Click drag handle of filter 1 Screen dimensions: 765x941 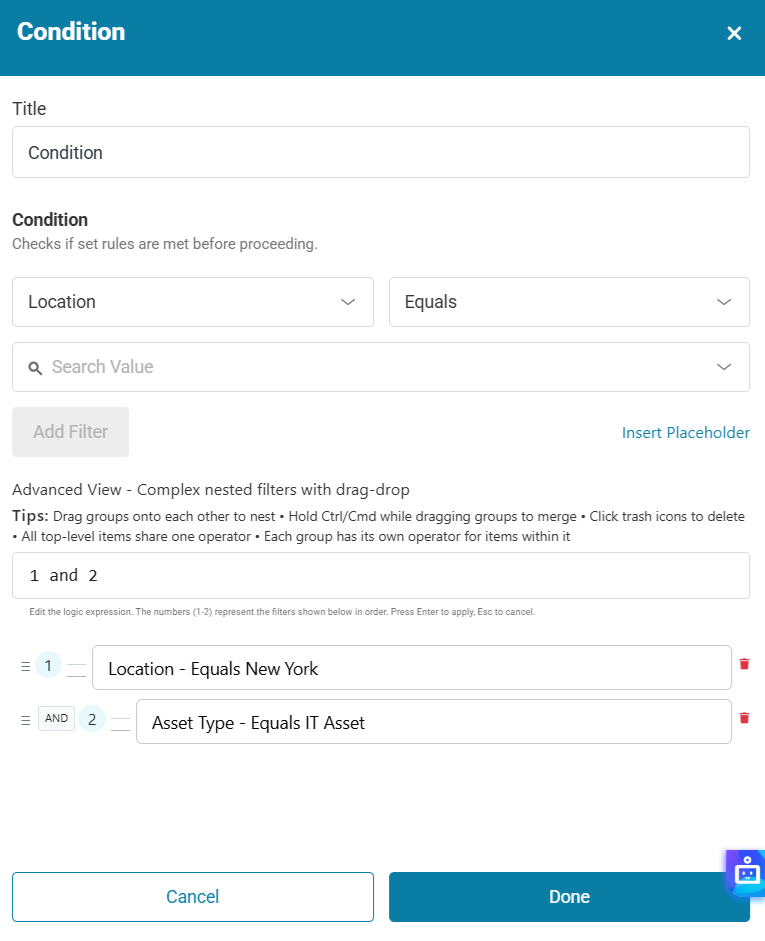coord(26,666)
